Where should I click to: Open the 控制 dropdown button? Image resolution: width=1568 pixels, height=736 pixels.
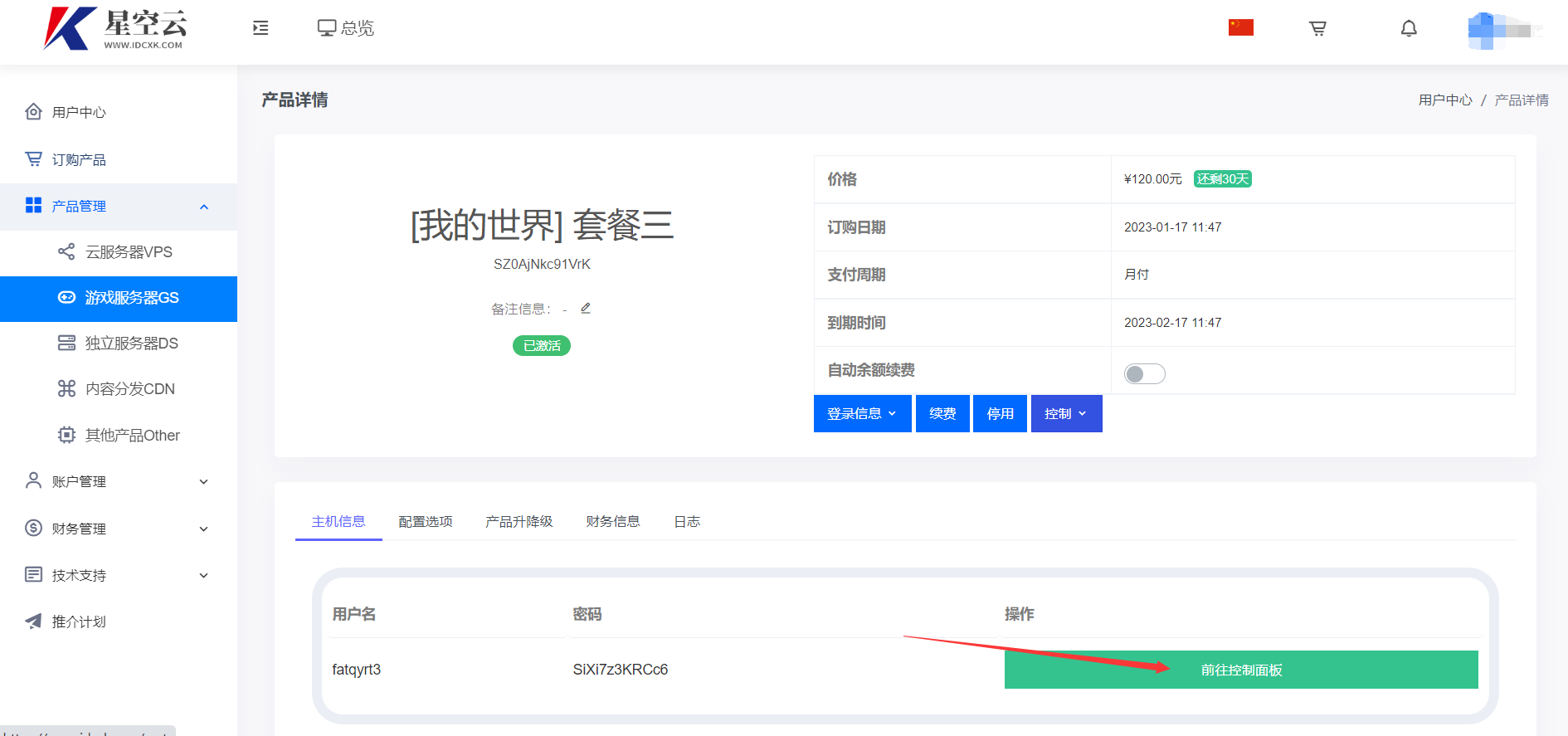(x=1067, y=413)
